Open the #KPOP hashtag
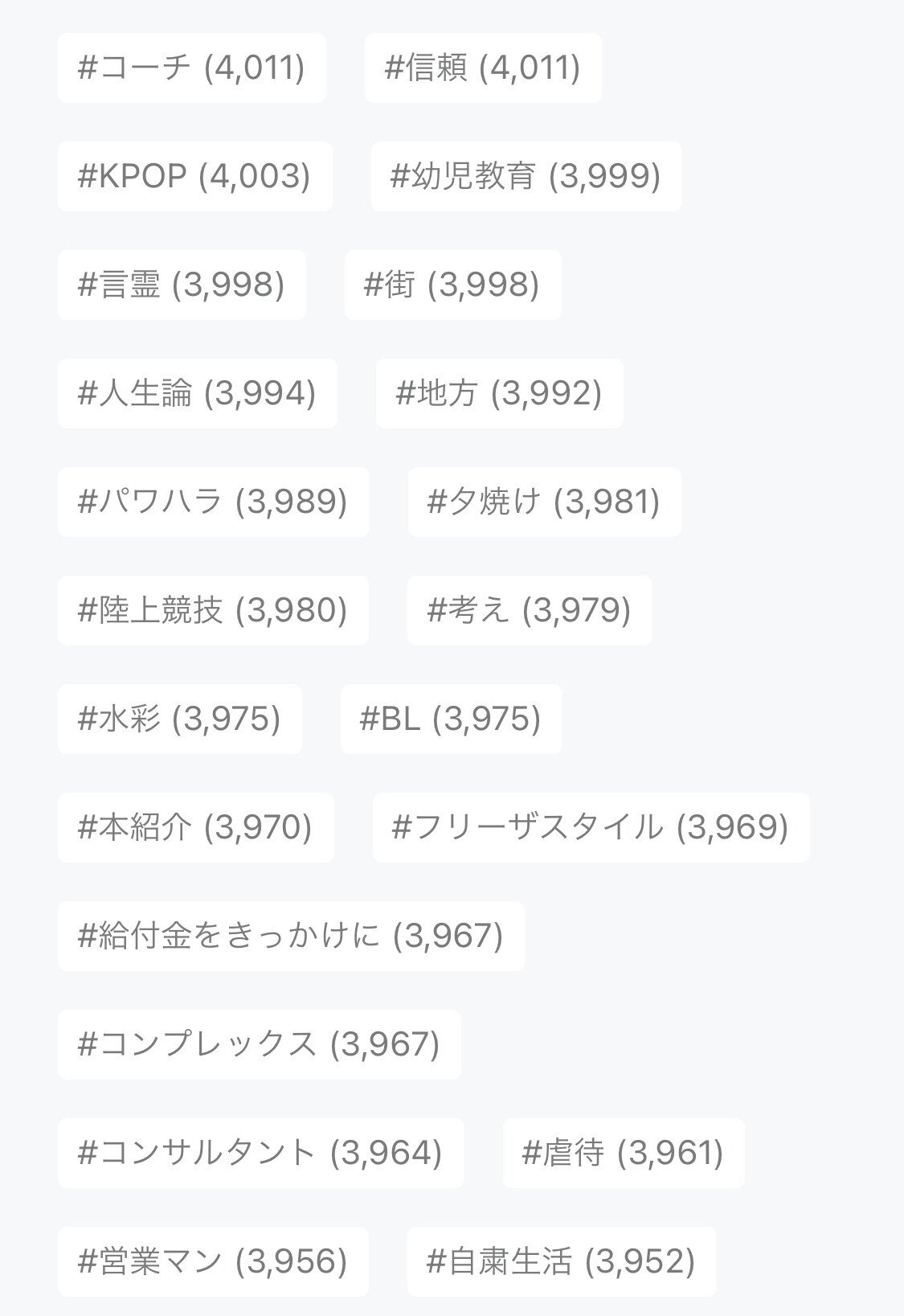 pyautogui.click(x=194, y=176)
